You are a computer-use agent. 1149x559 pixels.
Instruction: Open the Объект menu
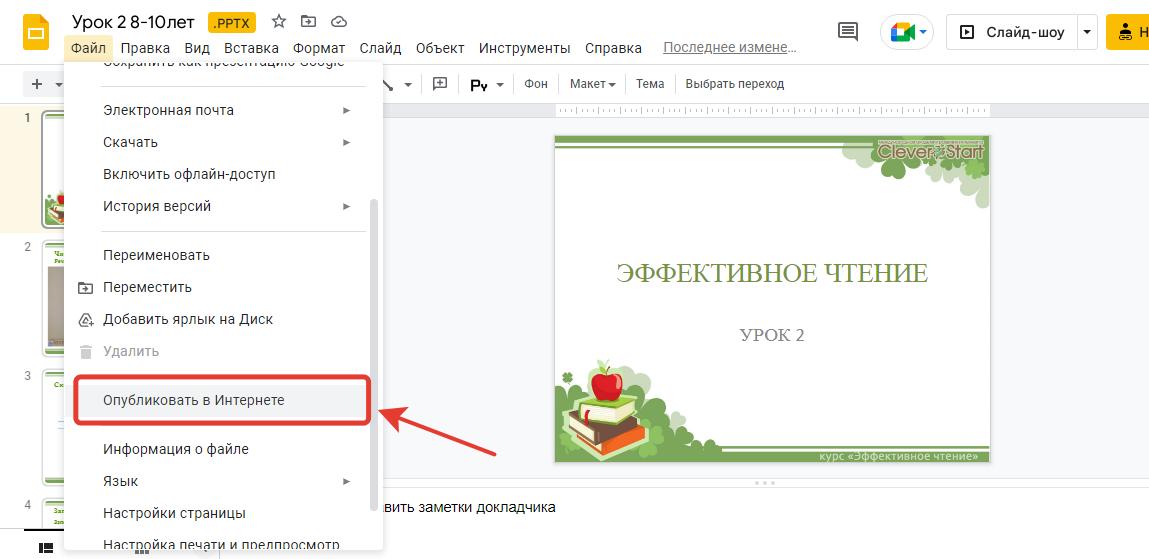pyautogui.click(x=440, y=48)
